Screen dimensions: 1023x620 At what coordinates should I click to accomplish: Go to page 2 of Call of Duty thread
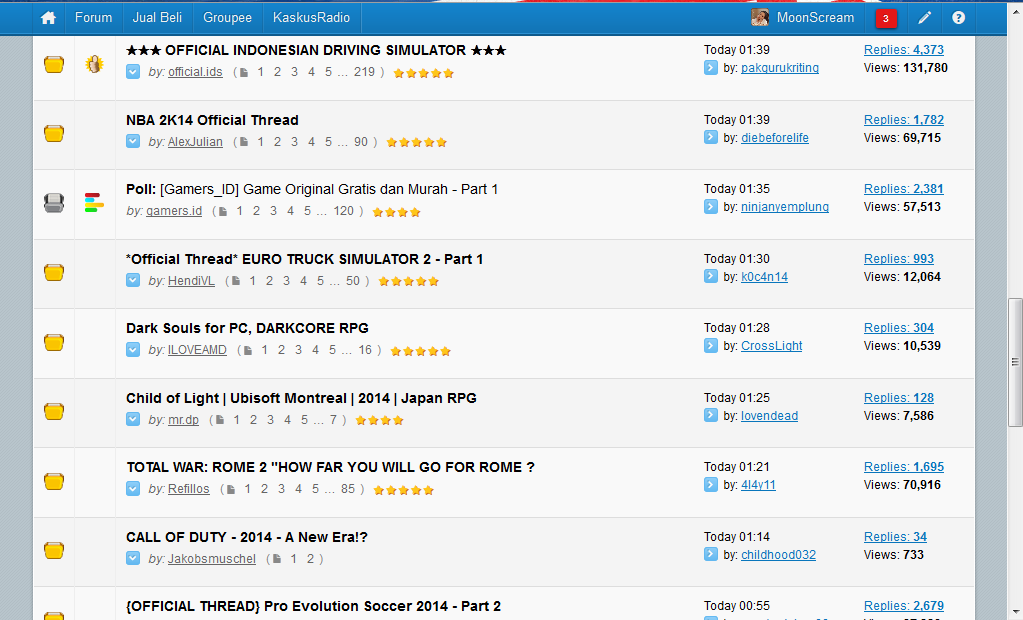click(x=310, y=559)
